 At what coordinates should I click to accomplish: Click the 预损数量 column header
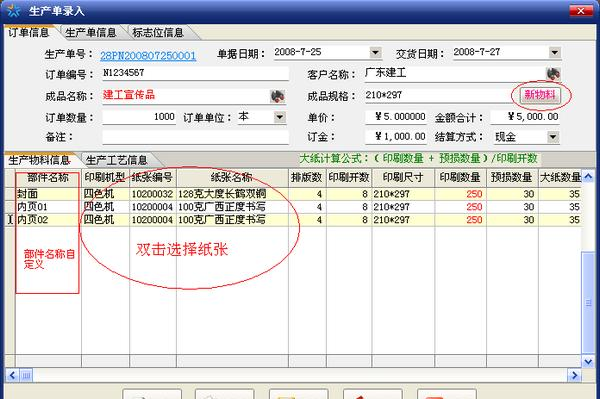coord(512,178)
